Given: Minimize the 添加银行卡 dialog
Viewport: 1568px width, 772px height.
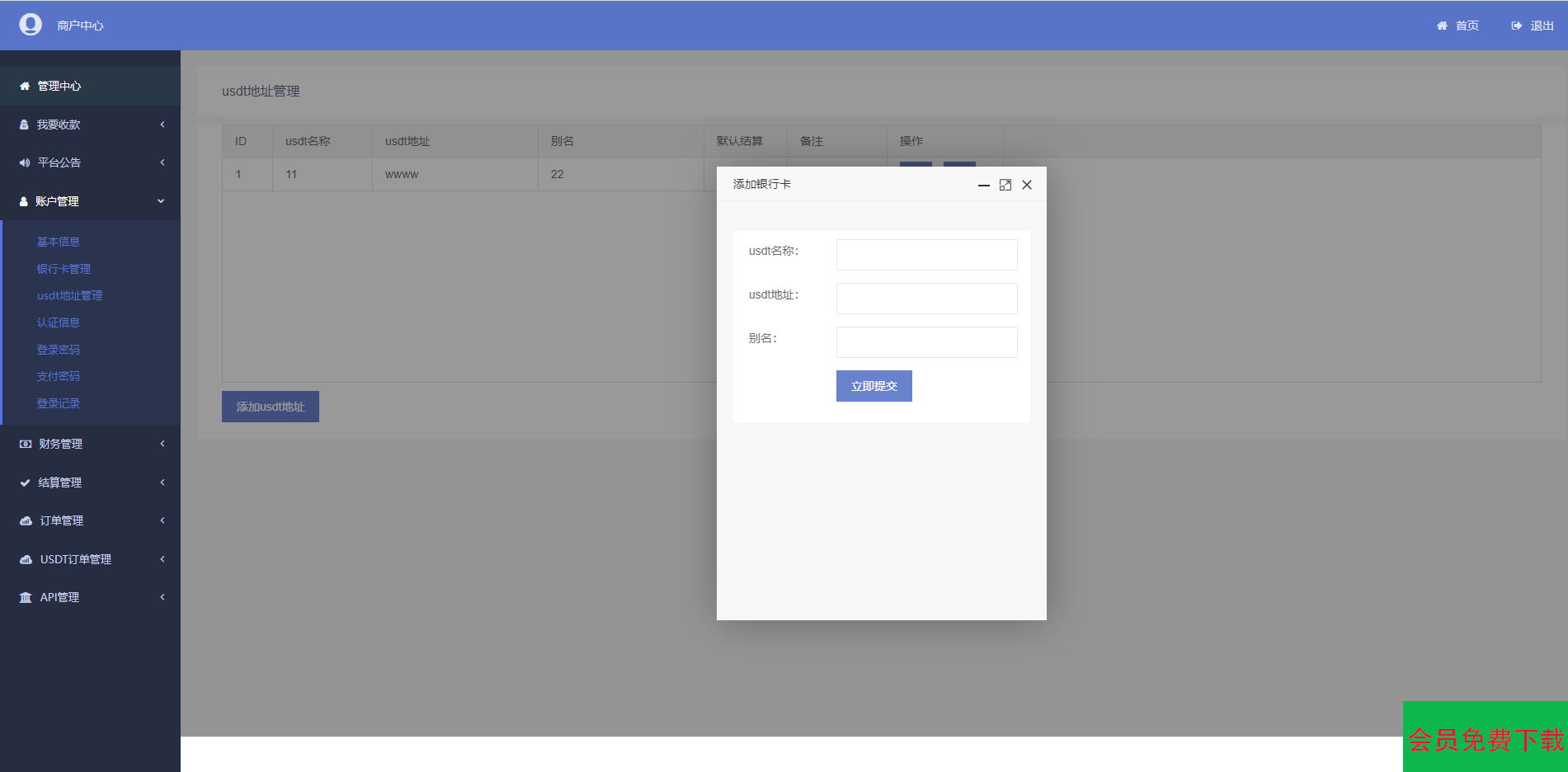Looking at the screenshot, I should click(x=983, y=185).
